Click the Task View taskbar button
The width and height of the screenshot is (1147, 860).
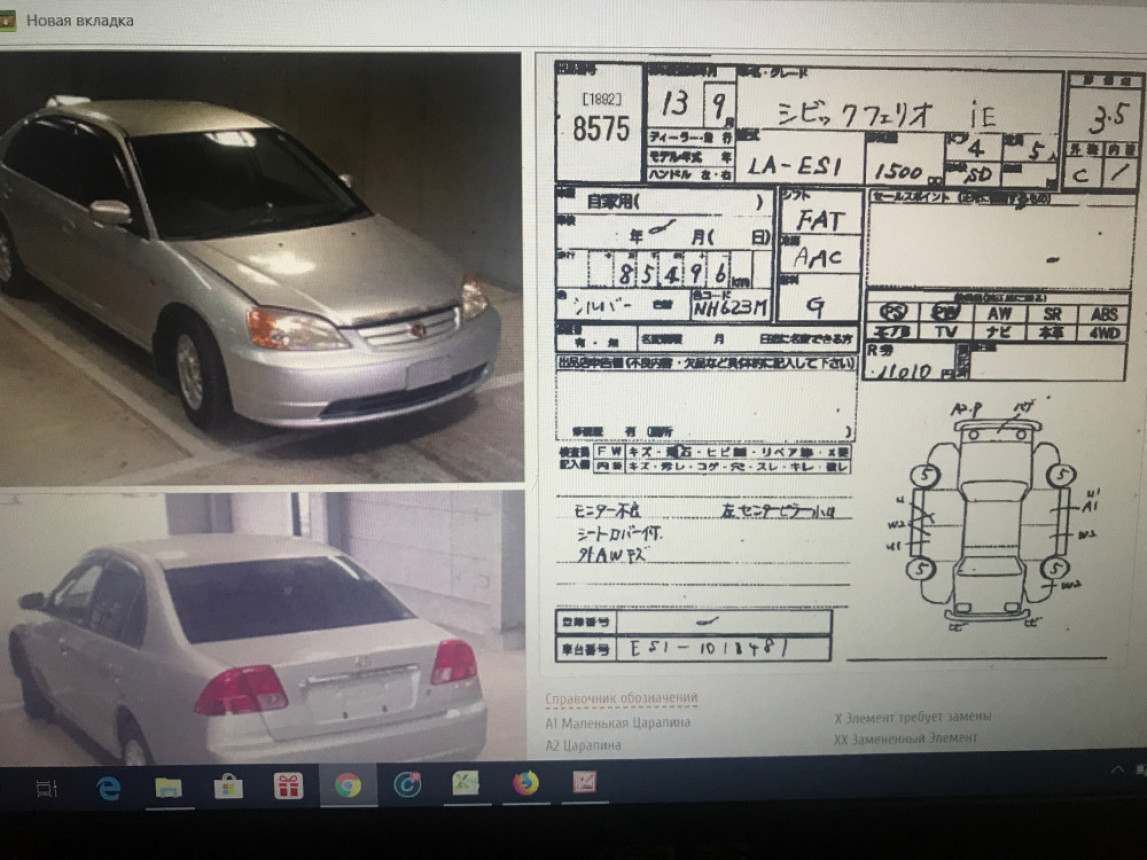point(46,789)
